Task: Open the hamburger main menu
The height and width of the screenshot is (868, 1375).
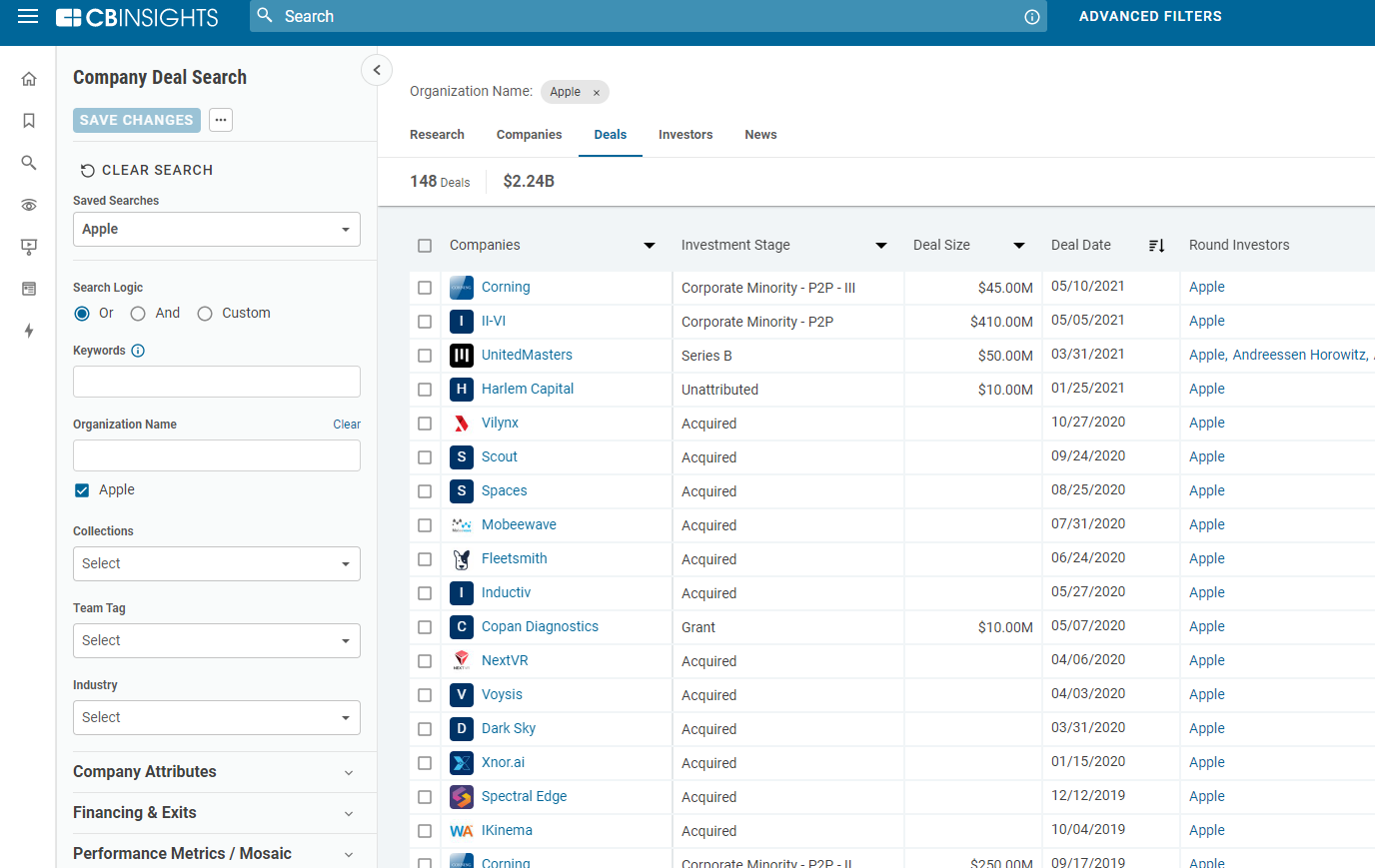Action: (28, 16)
